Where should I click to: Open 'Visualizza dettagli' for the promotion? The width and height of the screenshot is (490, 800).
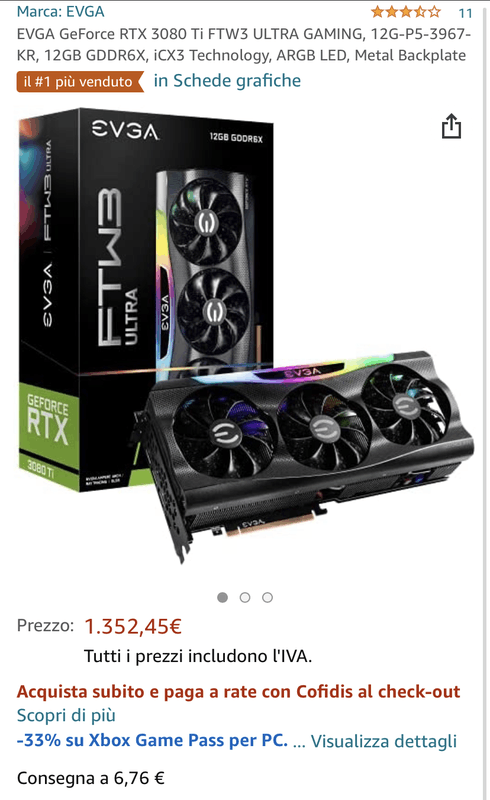384,741
